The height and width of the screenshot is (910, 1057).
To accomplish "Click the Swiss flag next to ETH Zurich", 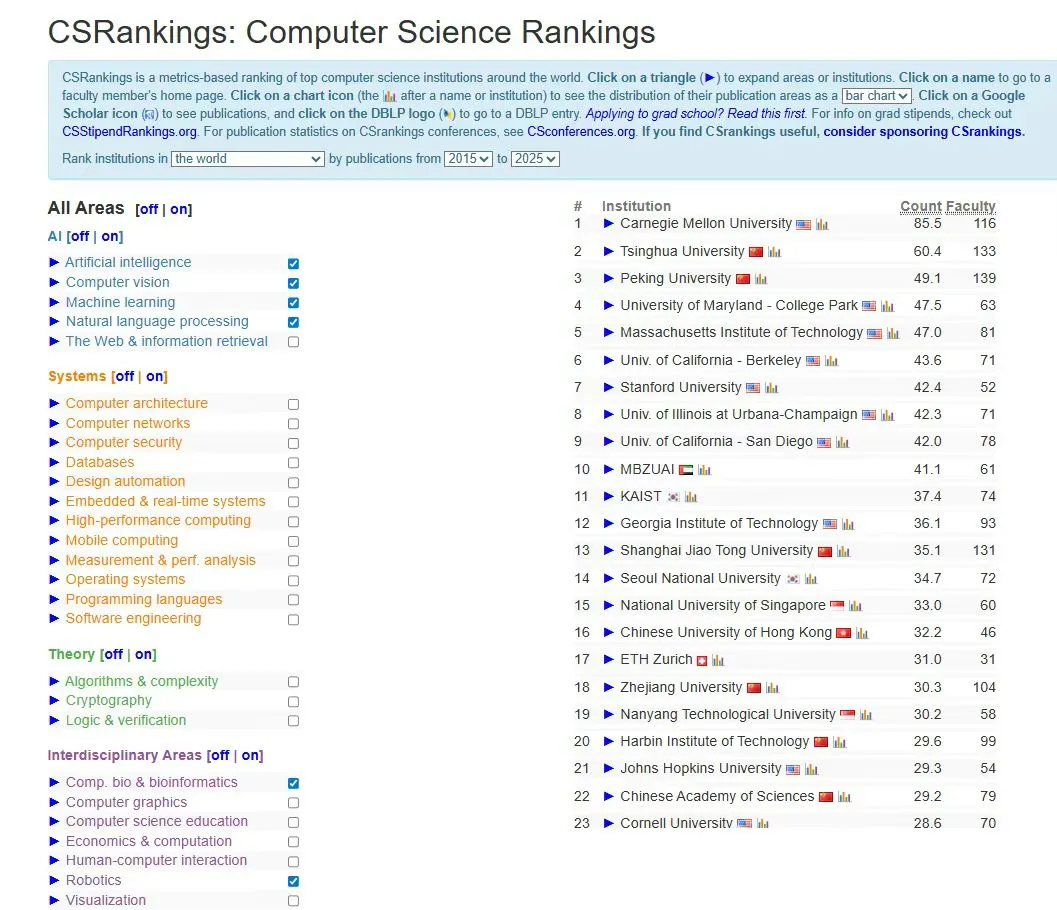I will (x=702, y=661).
